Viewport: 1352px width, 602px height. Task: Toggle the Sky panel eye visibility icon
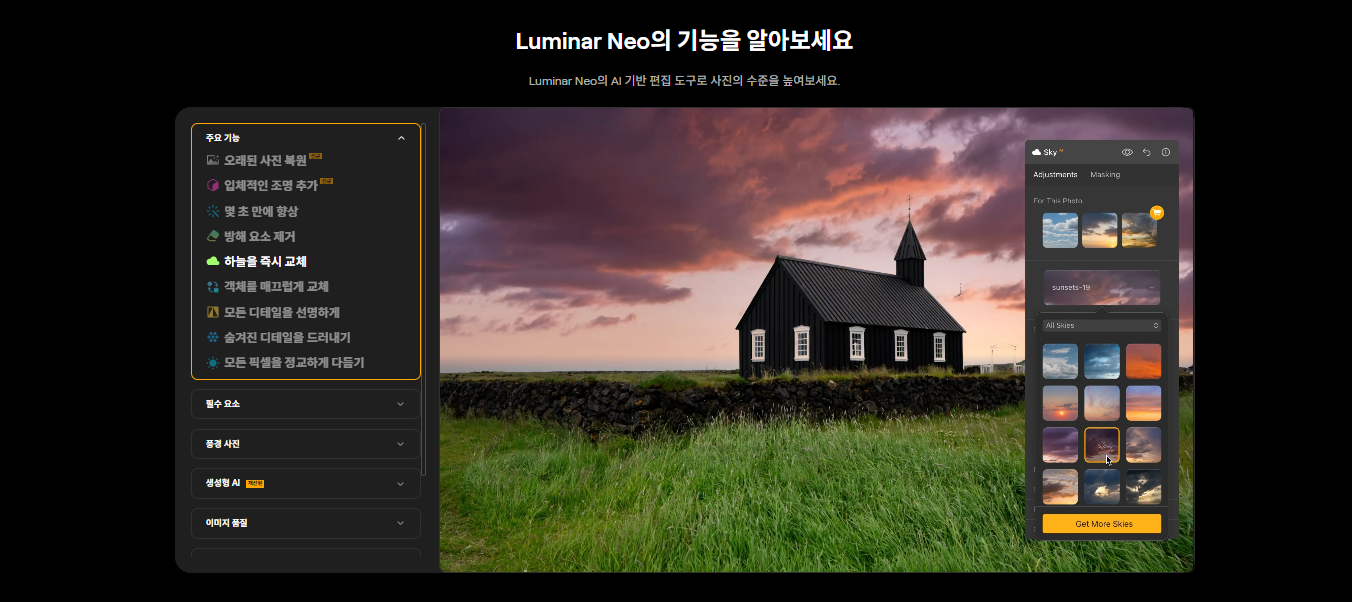tap(1127, 152)
